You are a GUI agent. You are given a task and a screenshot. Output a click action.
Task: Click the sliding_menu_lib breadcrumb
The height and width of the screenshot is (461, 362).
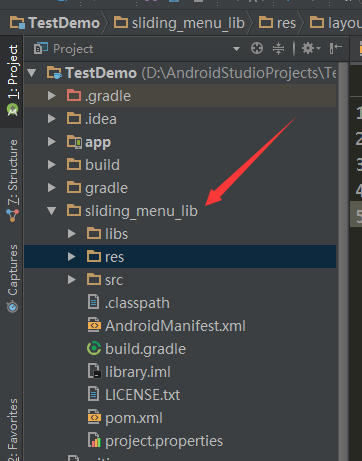[179, 23]
